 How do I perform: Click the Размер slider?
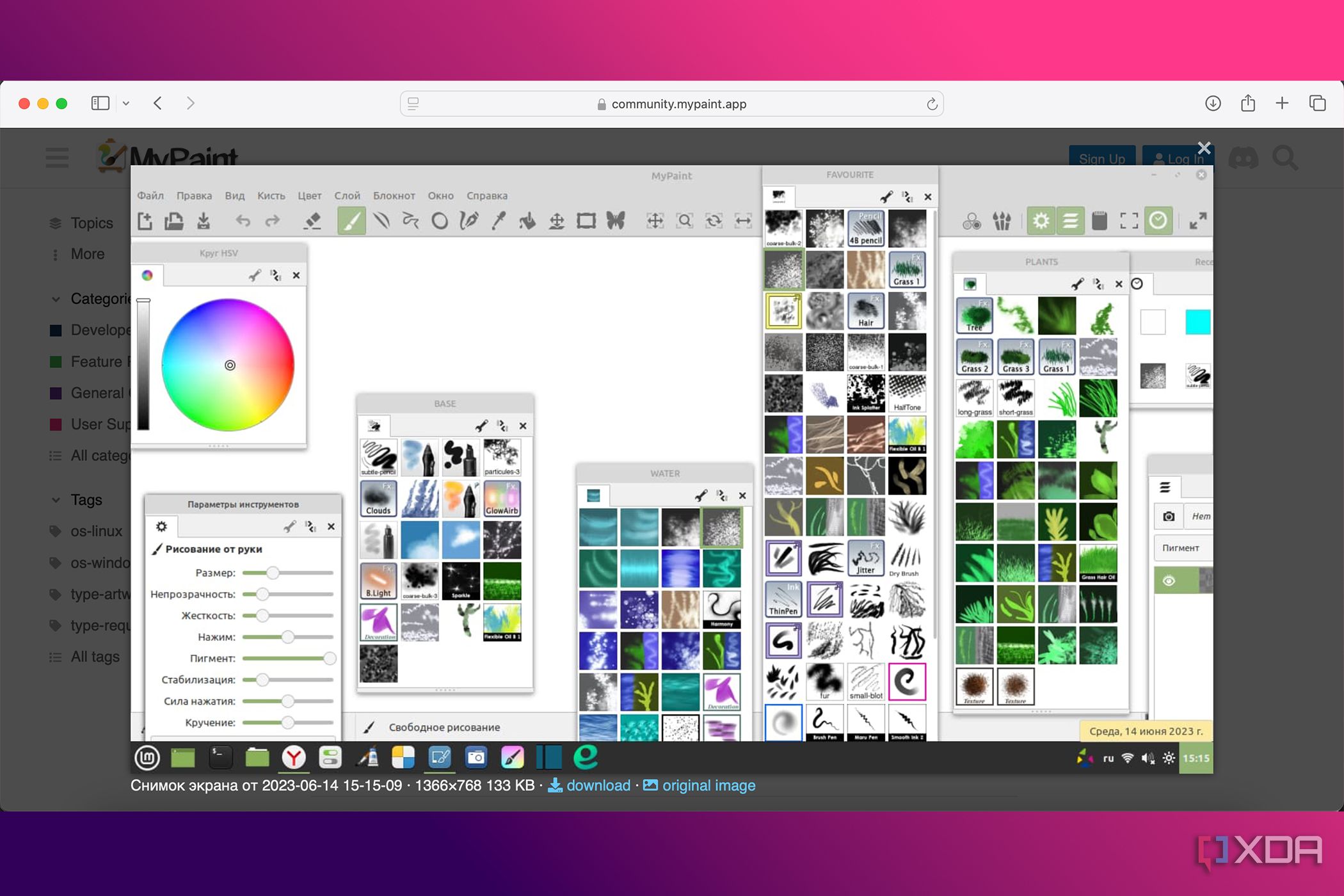point(288,573)
